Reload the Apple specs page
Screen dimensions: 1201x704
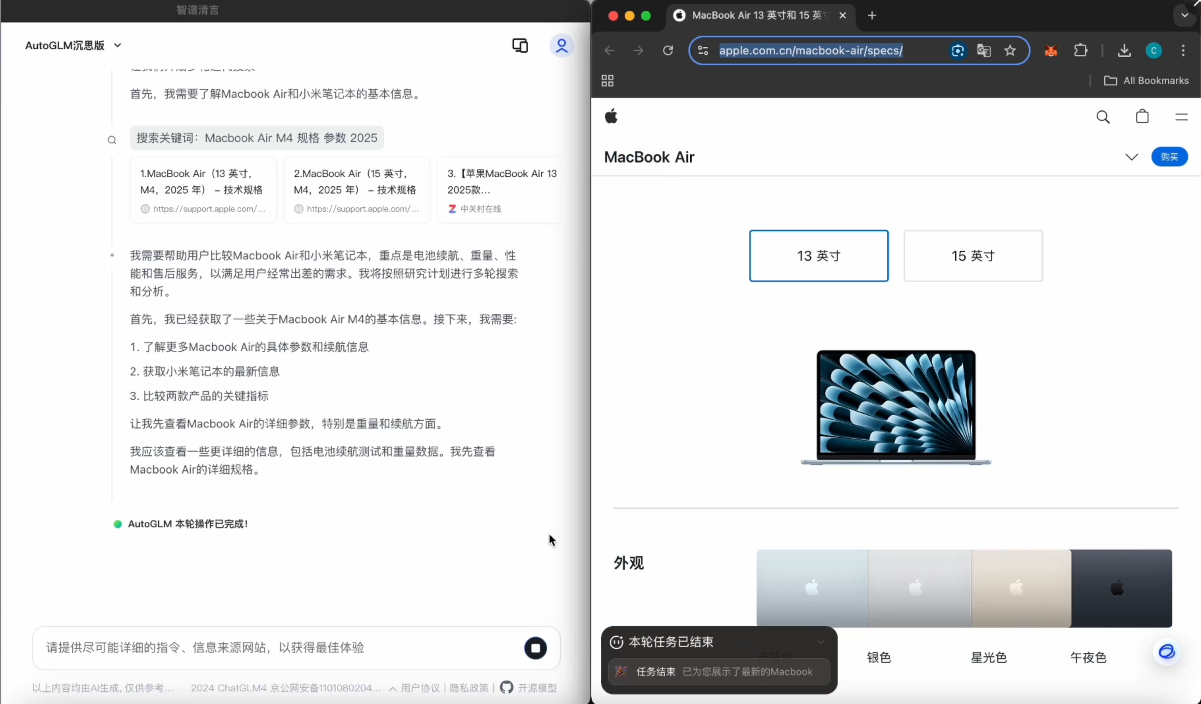coord(668,51)
